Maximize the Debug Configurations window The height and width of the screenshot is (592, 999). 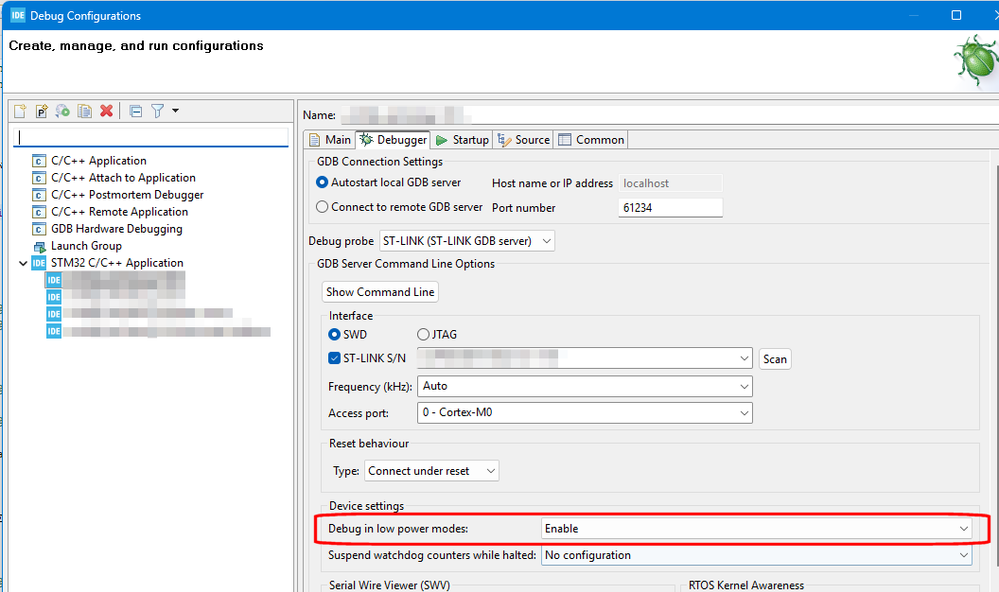click(x=956, y=15)
